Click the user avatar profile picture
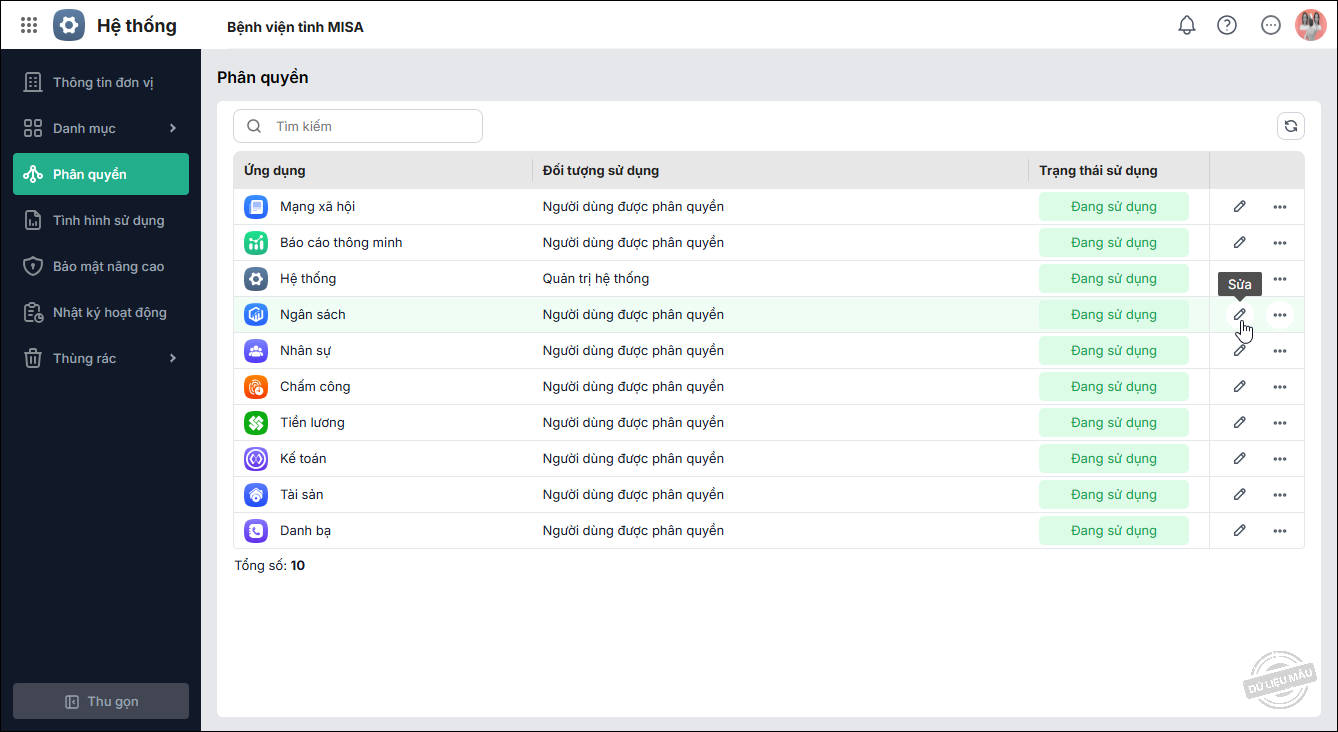Image resolution: width=1338 pixels, height=732 pixels. coord(1310,25)
